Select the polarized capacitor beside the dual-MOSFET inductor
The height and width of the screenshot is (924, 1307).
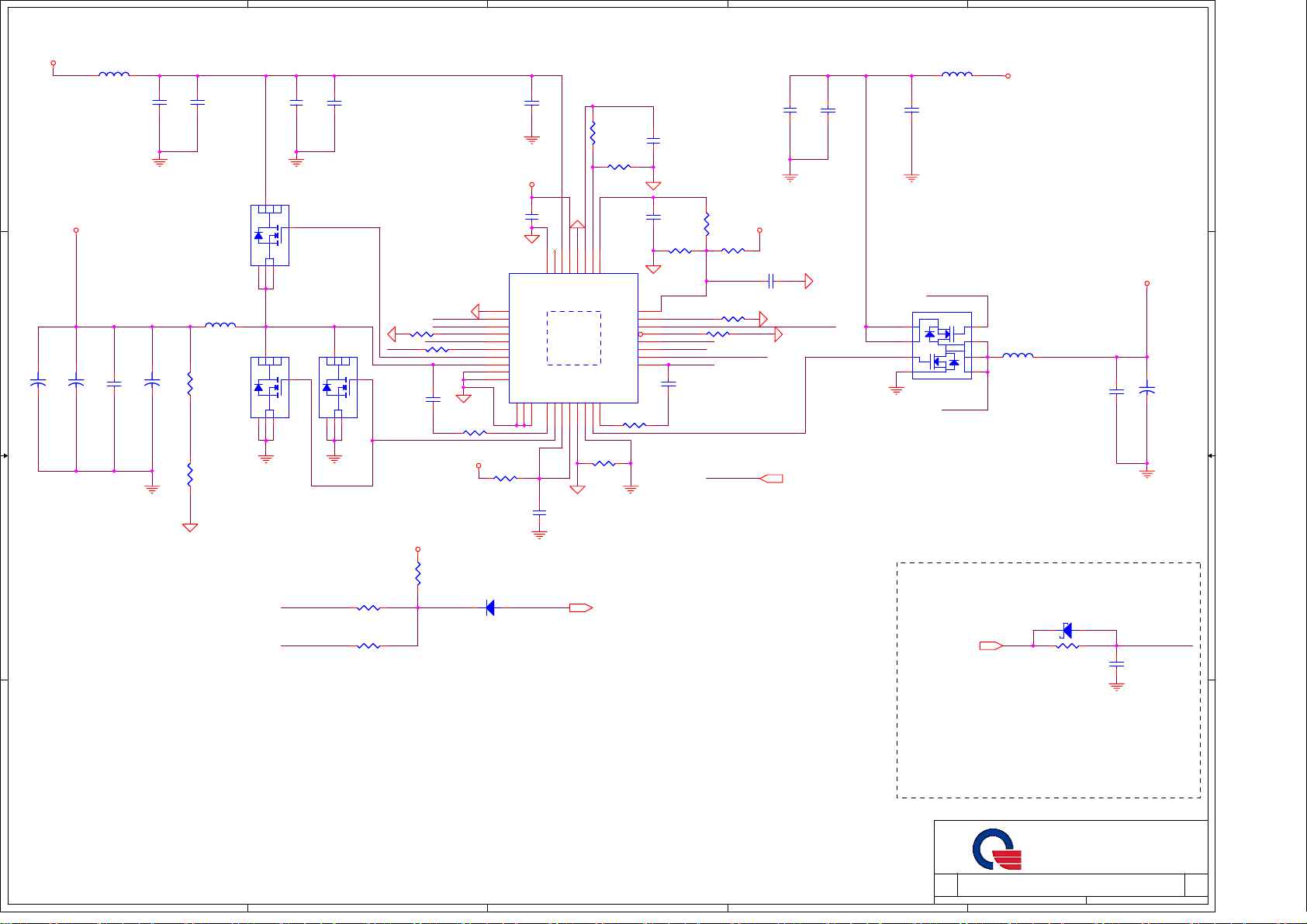(1147, 392)
